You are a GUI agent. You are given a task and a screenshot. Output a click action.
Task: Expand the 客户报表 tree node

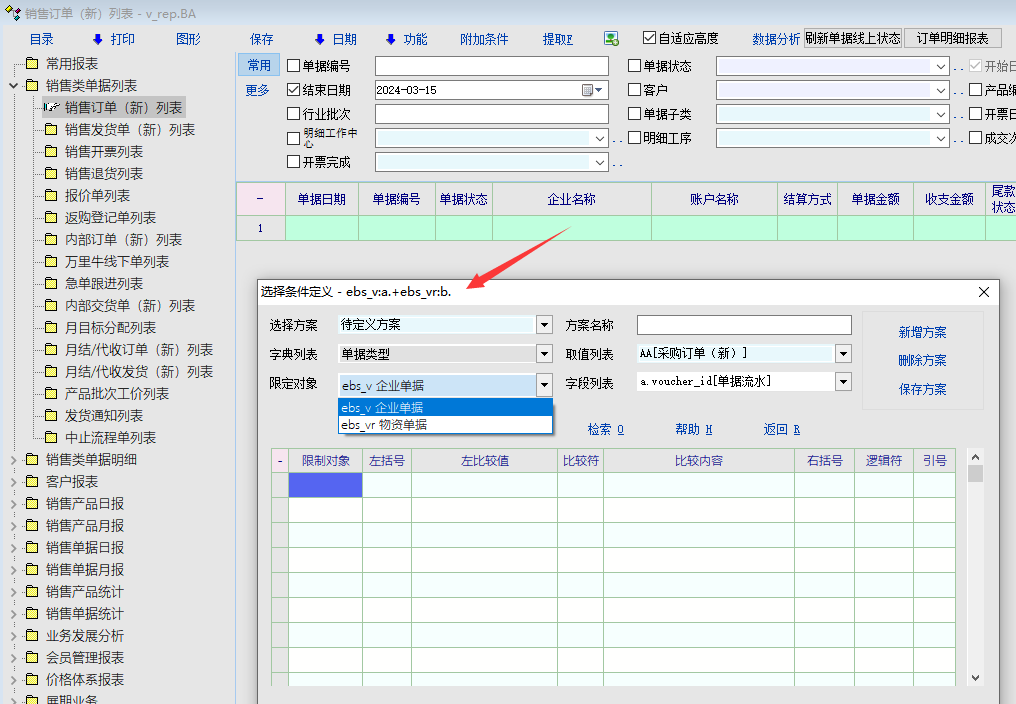[x=14, y=482]
